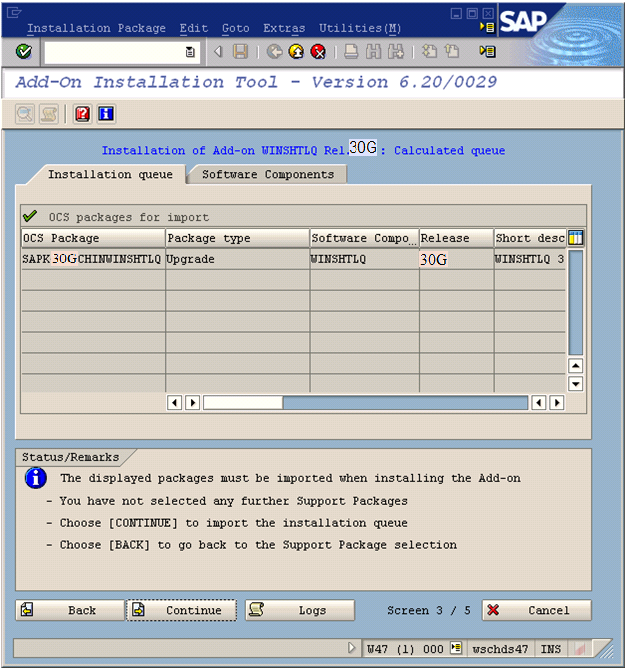
Task: Open the table column configuration icon
Action: coord(576,238)
